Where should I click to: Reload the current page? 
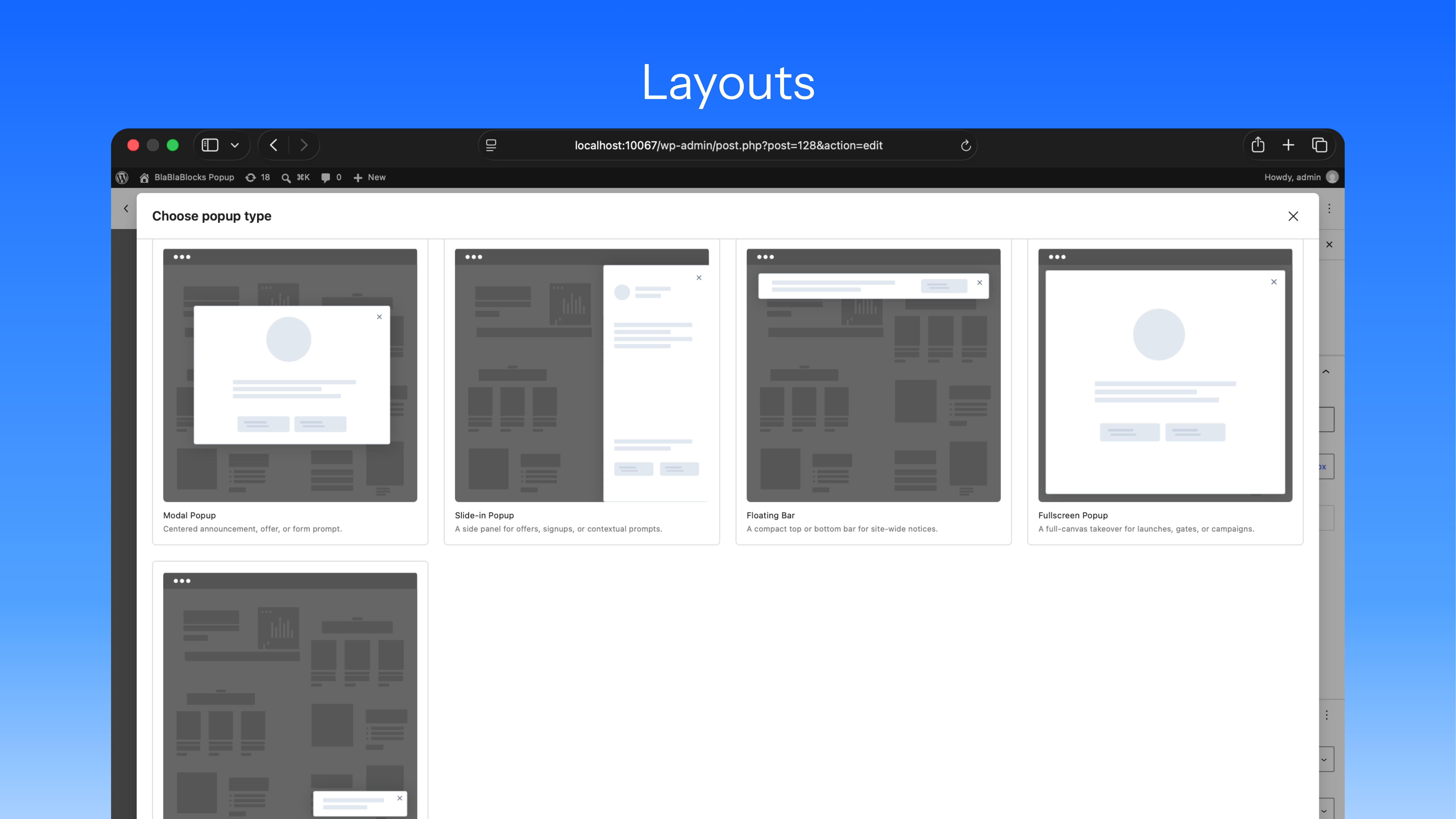(x=966, y=145)
